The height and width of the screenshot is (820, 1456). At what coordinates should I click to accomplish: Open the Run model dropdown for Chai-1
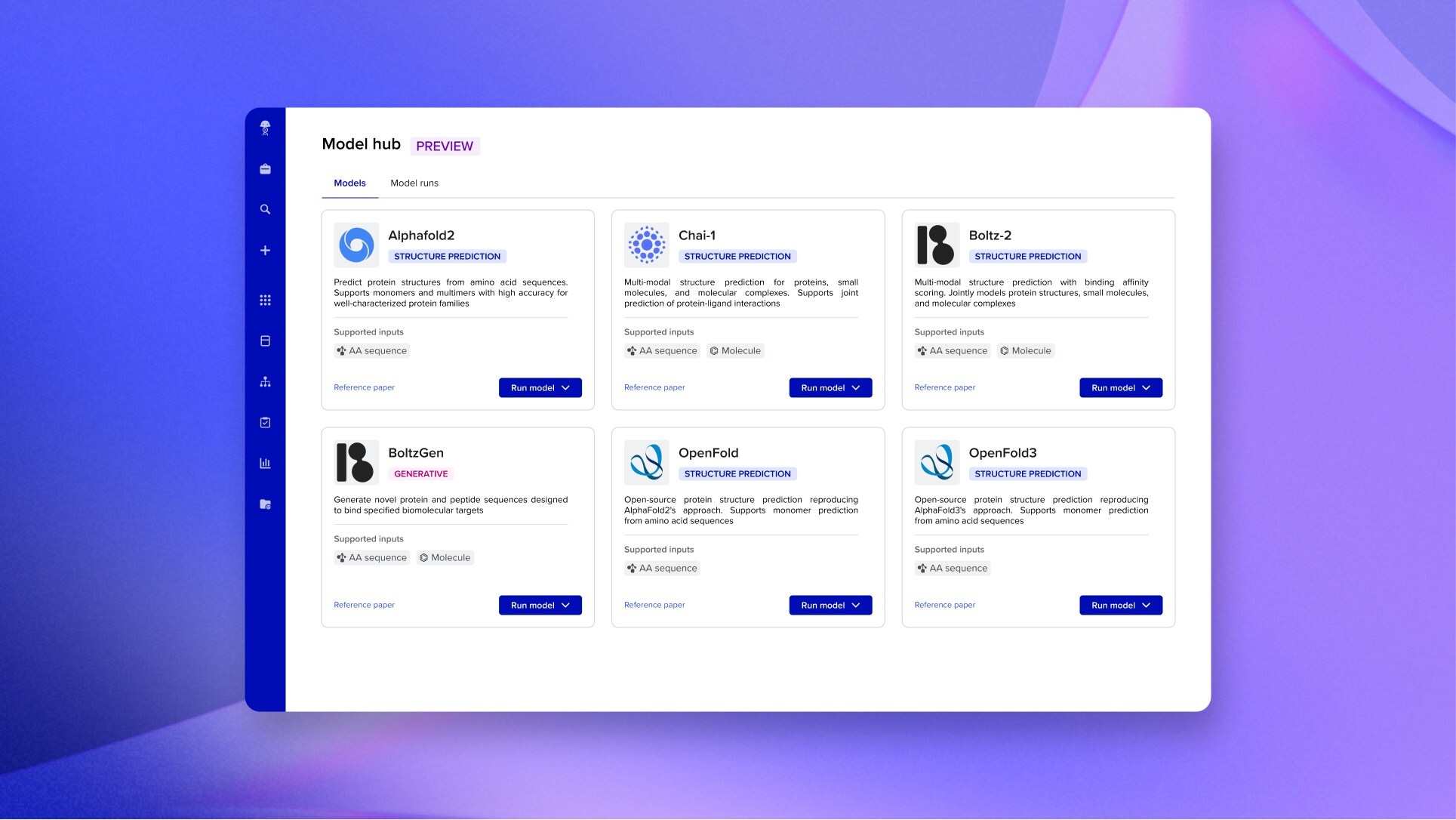(x=830, y=388)
